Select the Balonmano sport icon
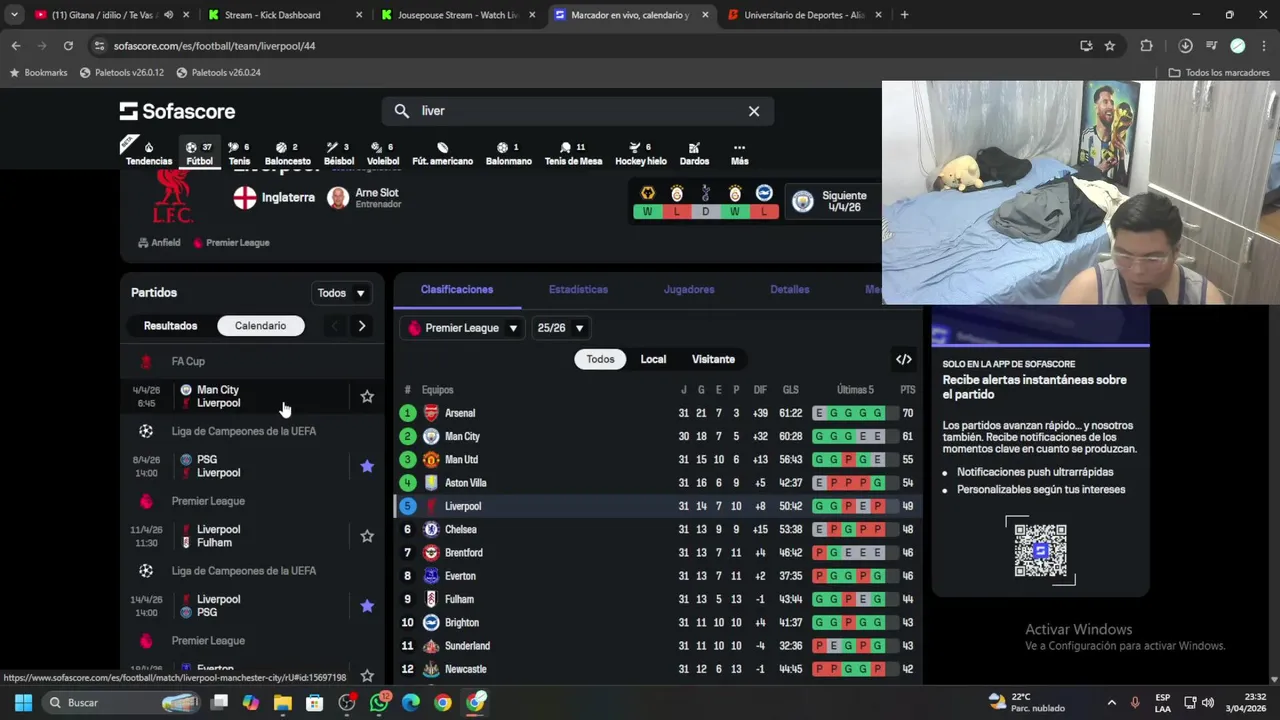This screenshot has height=720, width=1280. coord(508,154)
